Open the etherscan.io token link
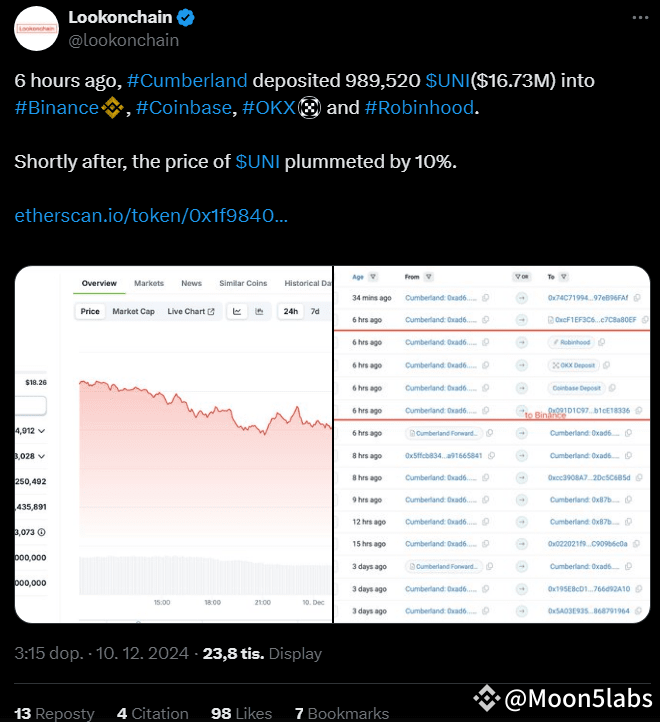 click(151, 216)
